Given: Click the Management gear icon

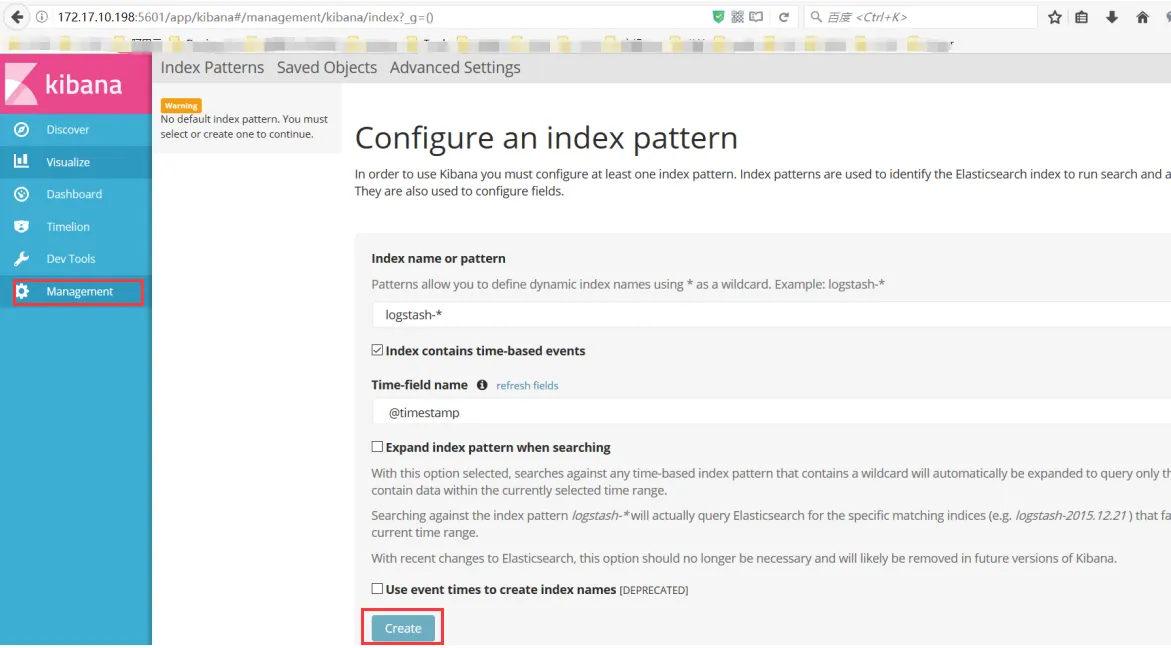Looking at the screenshot, I should (x=22, y=292).
